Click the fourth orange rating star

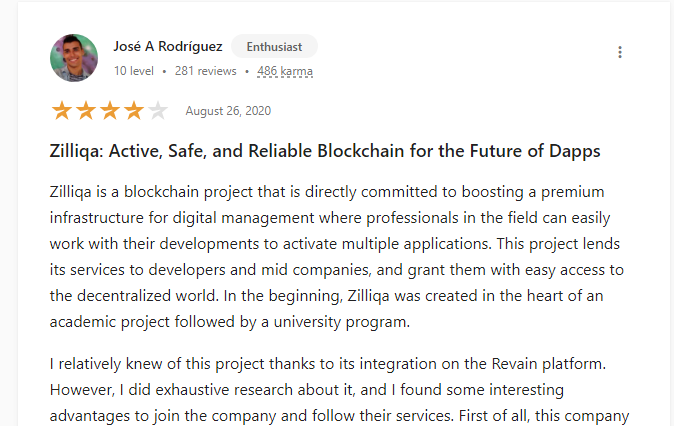(134, 111)
